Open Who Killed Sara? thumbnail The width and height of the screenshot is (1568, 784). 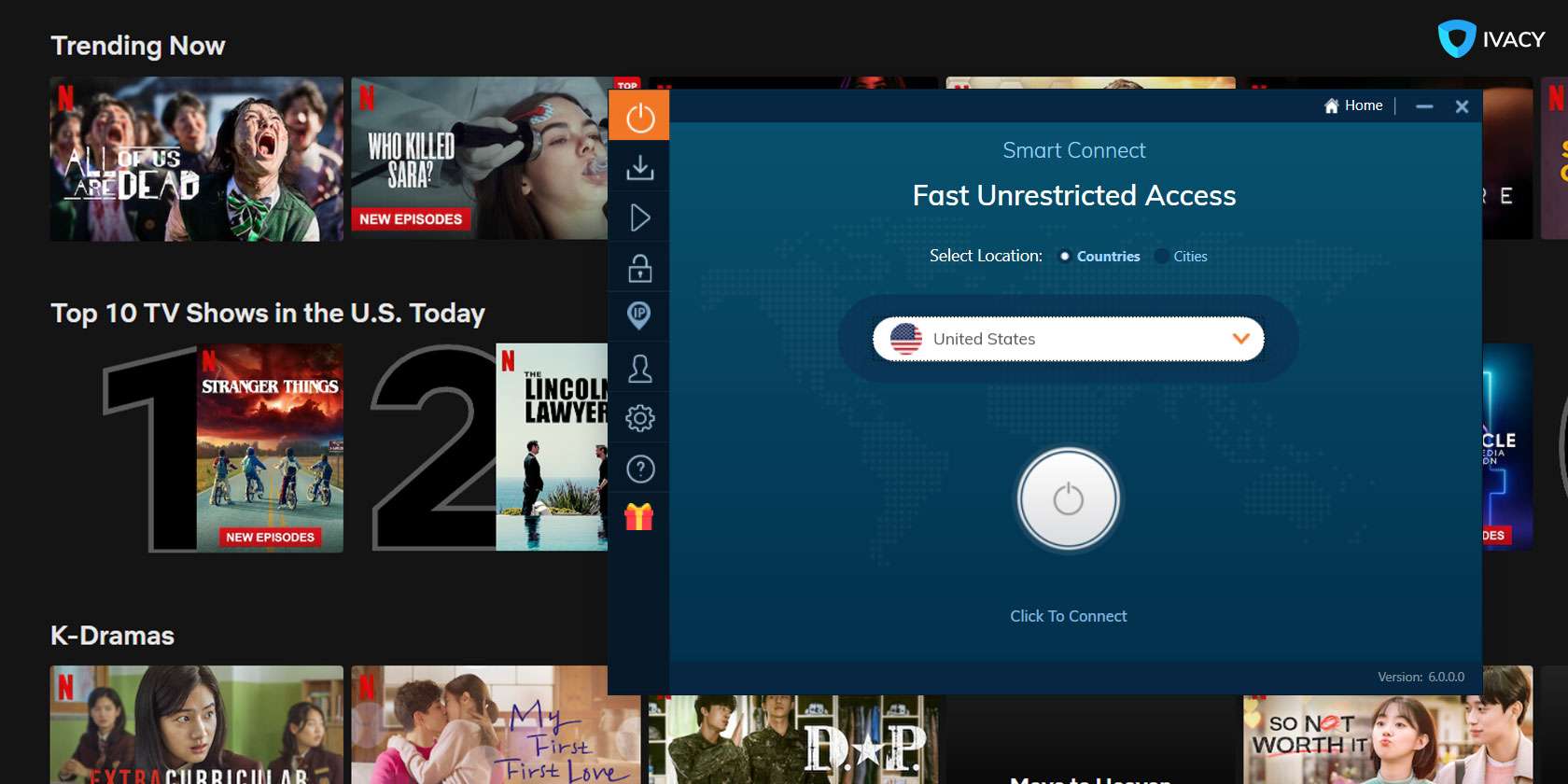pos(480,159)
